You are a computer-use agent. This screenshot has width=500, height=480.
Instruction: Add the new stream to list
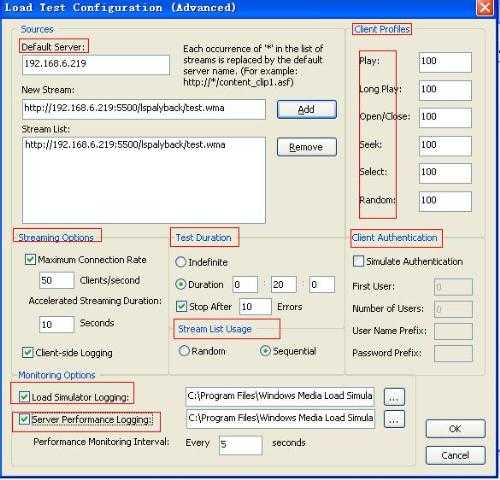coord(307,109)
